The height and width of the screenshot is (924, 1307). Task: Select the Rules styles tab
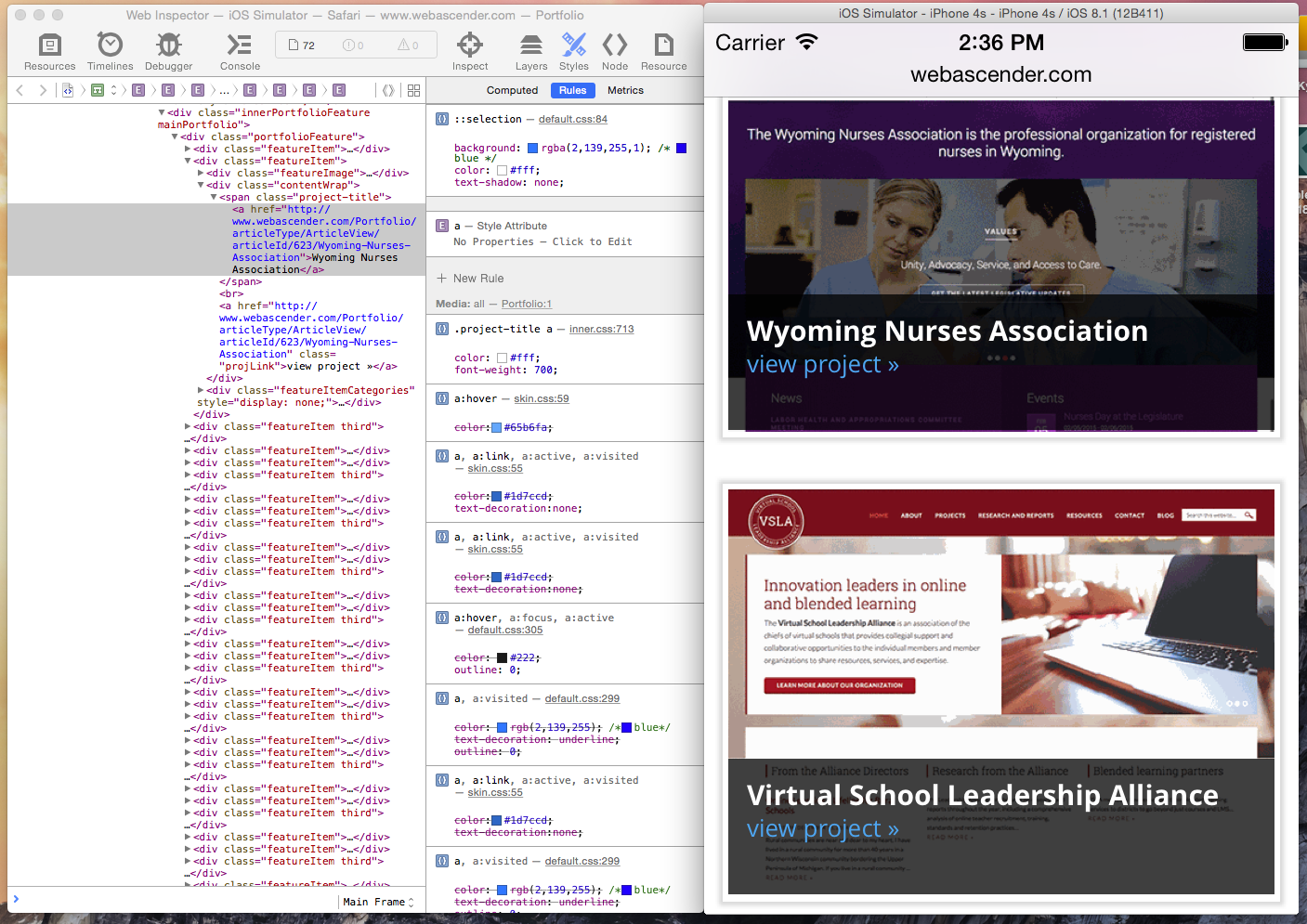click(x=572, y=90)
